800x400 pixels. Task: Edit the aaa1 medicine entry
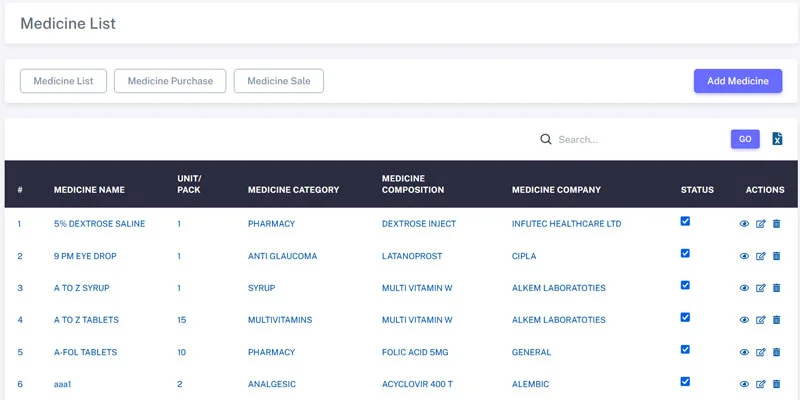[x=761, y=384]
